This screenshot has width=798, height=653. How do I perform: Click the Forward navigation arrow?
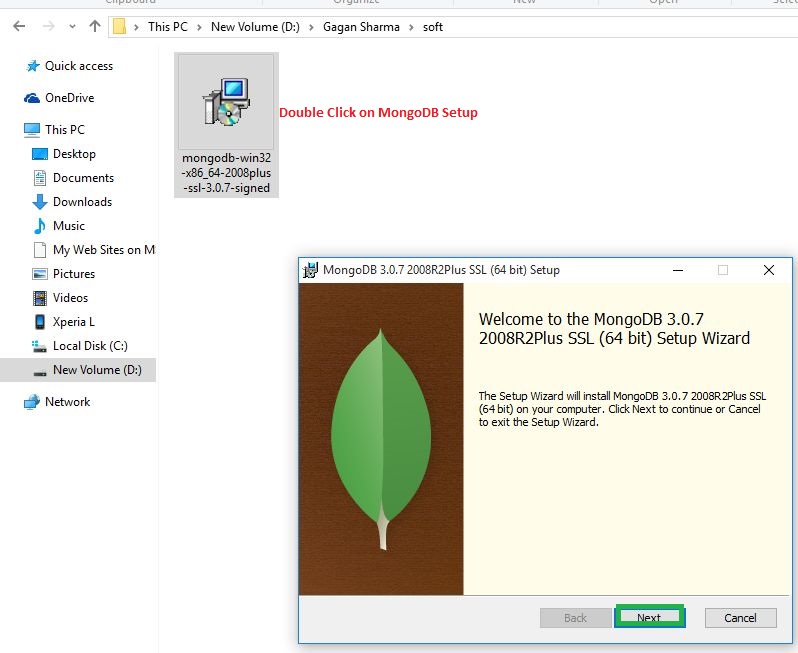point(48,26)
